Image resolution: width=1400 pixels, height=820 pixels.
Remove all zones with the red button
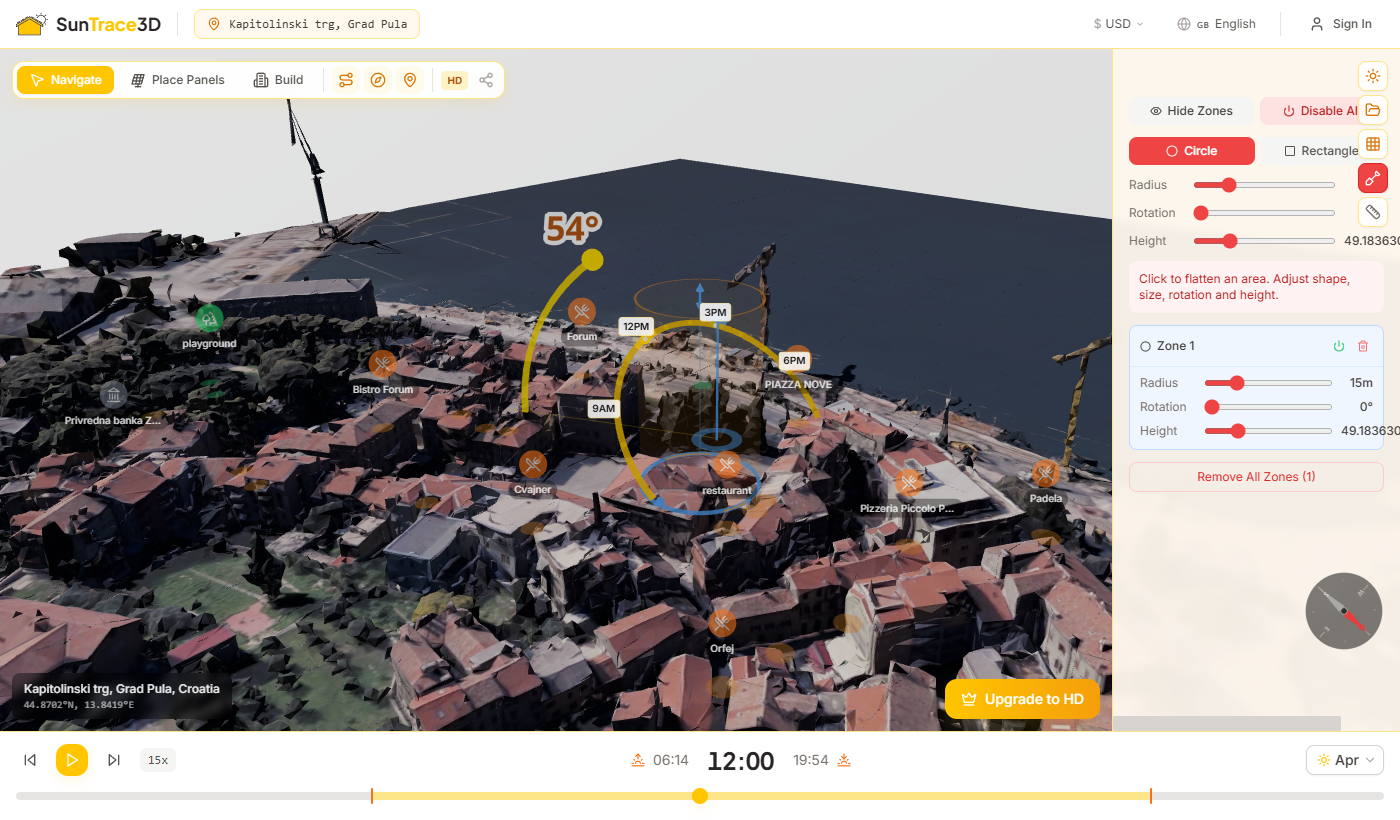tap(1255, 476)
